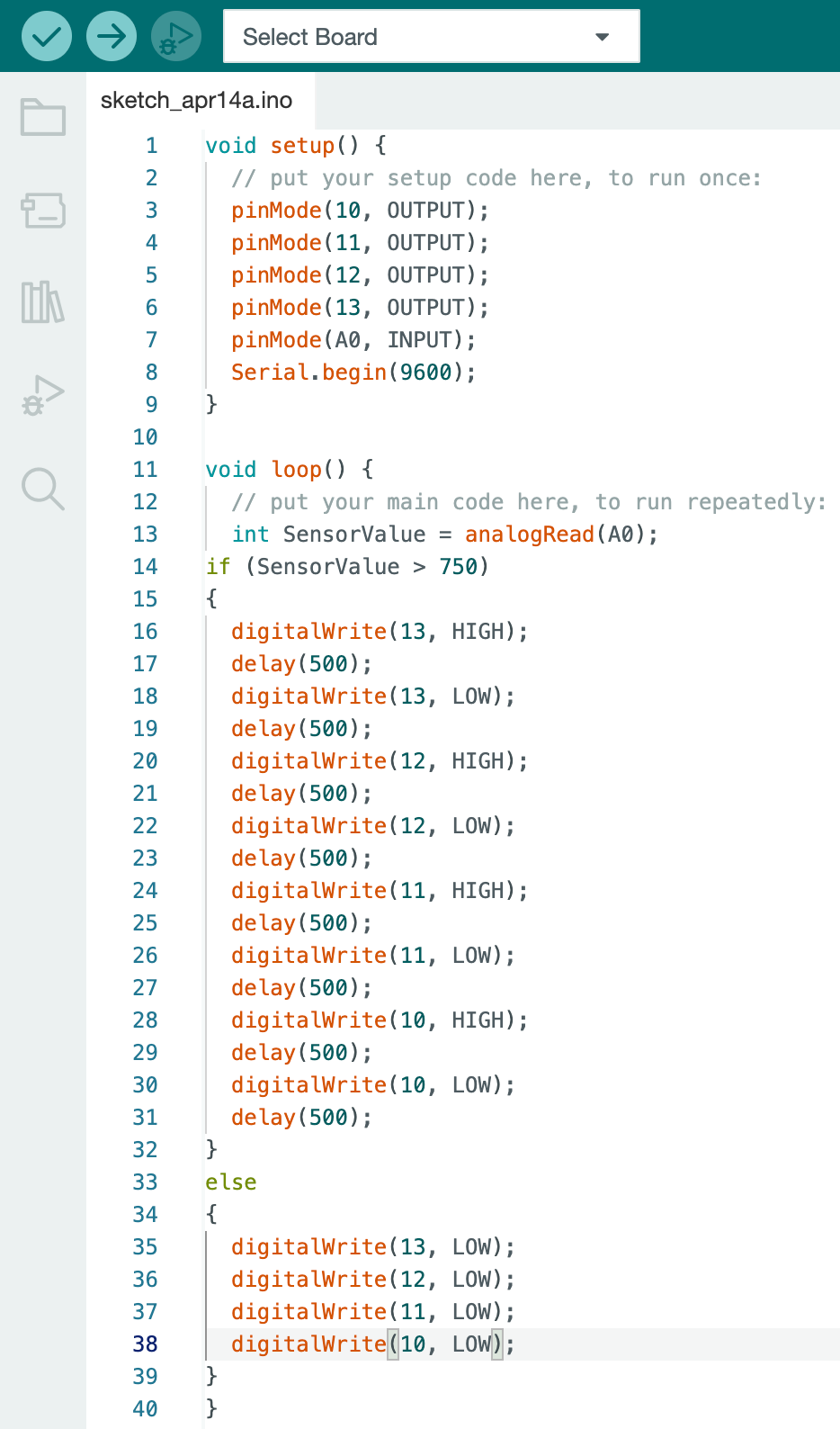The width and height of the screenshot is (840, 1429).
Task: Click 'digitalWrite(12, LOW);' on line 36
Action: pos(373,1280)
